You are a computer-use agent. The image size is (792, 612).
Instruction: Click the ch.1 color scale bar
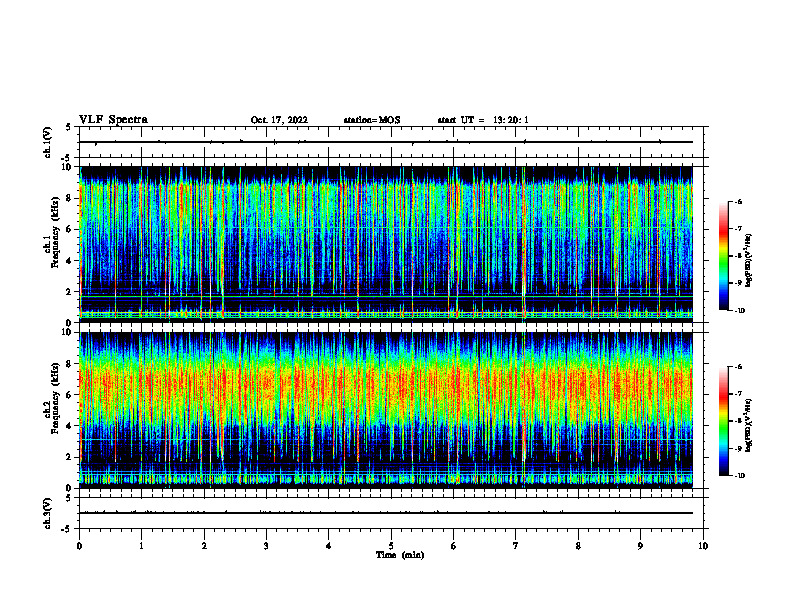click(723, 256)
